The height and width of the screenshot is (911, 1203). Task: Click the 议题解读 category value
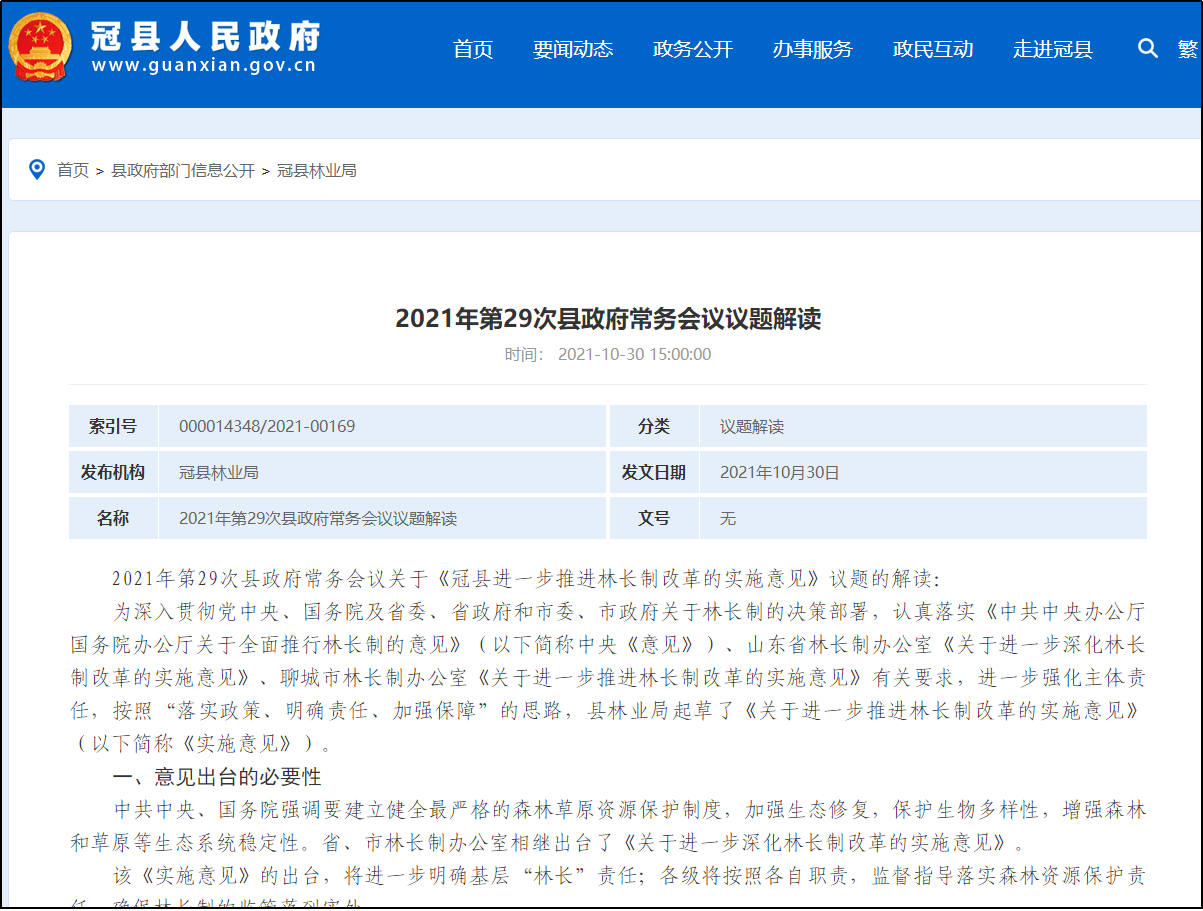(752, 427)
